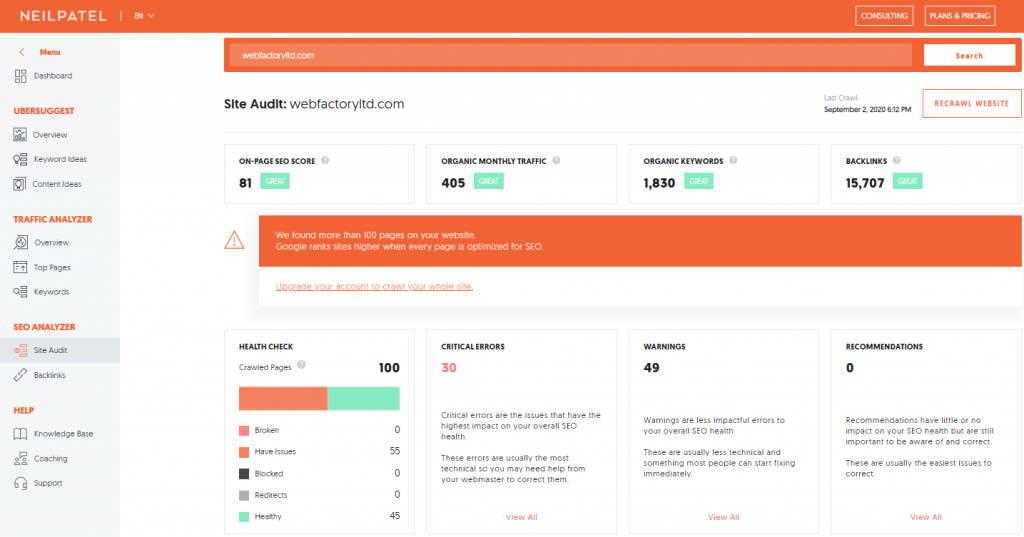
Task: Click the Support headset icon
Action: pyautogui.click(x=20, y=483)
